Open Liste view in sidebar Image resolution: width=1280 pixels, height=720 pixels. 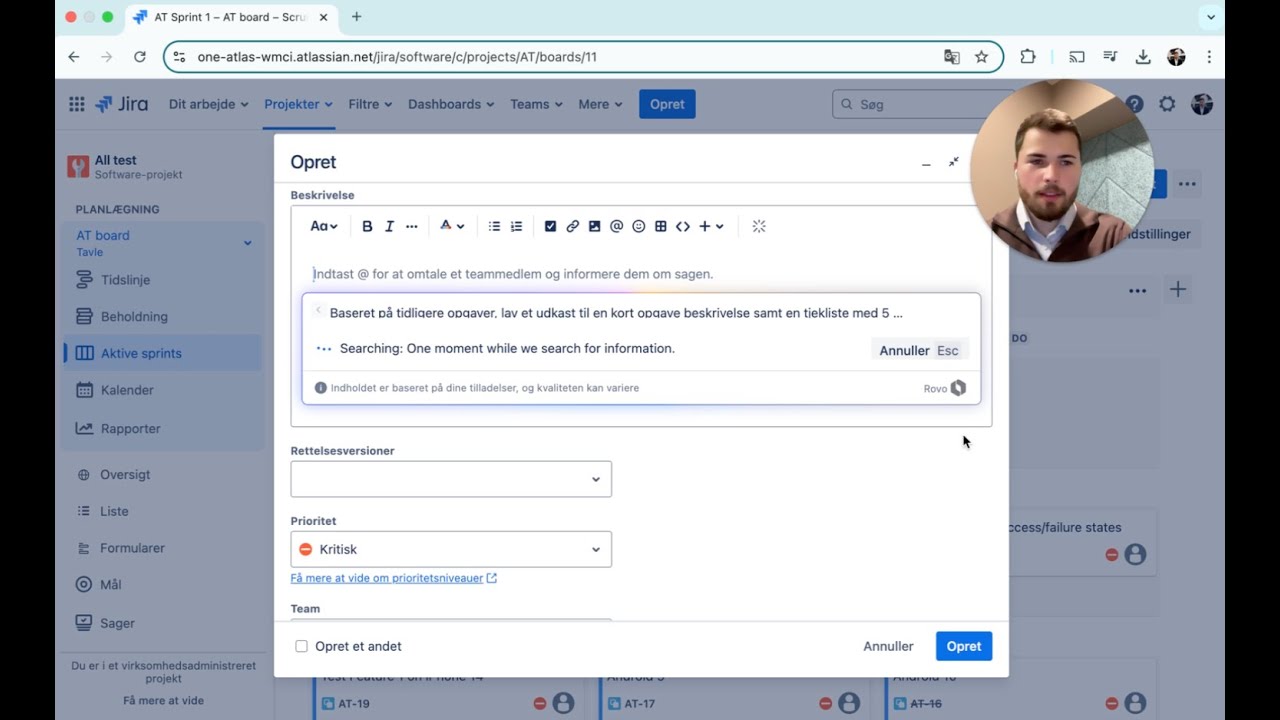pos(163,511)
